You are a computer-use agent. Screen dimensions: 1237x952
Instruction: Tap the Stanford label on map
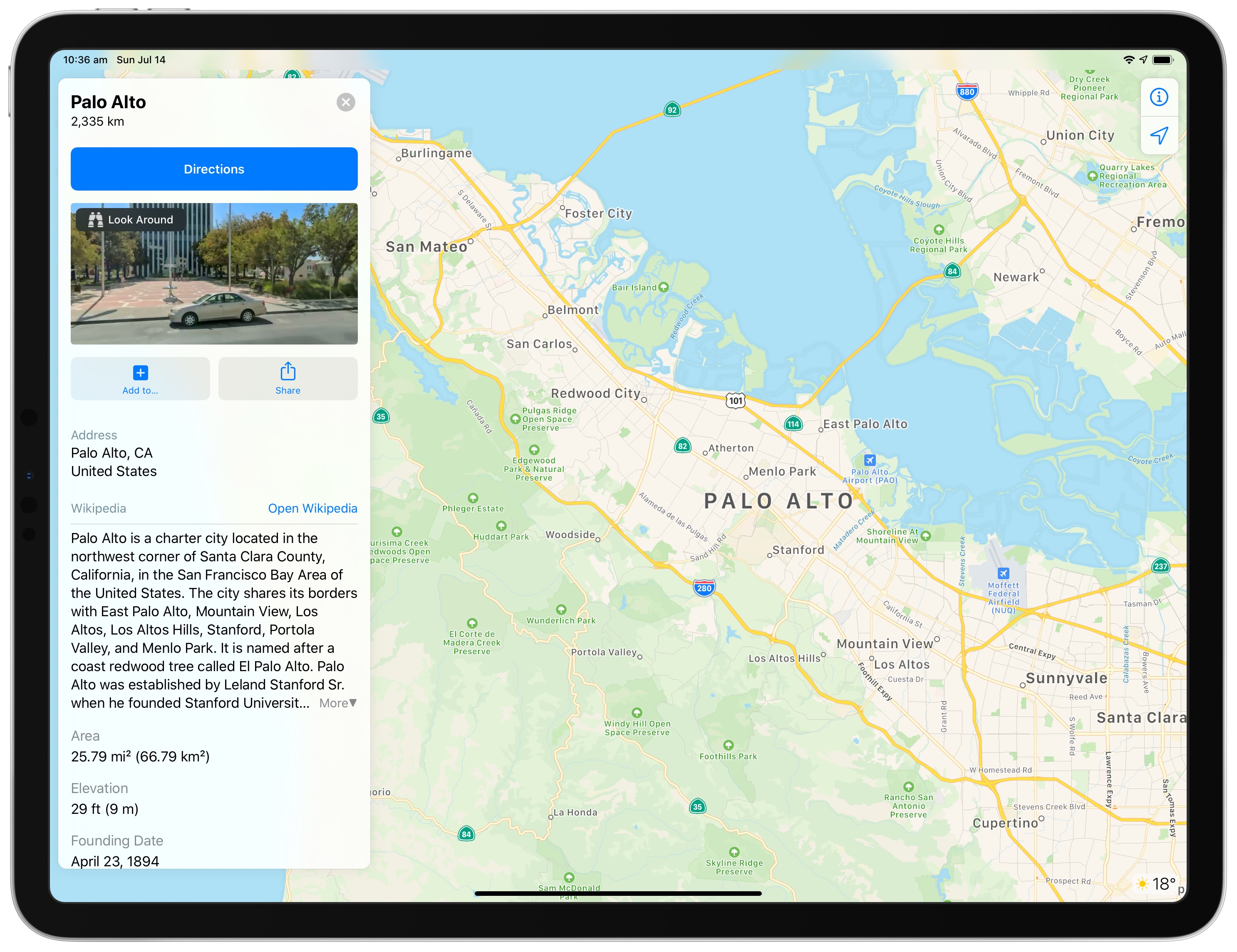[x=798, y=550]
